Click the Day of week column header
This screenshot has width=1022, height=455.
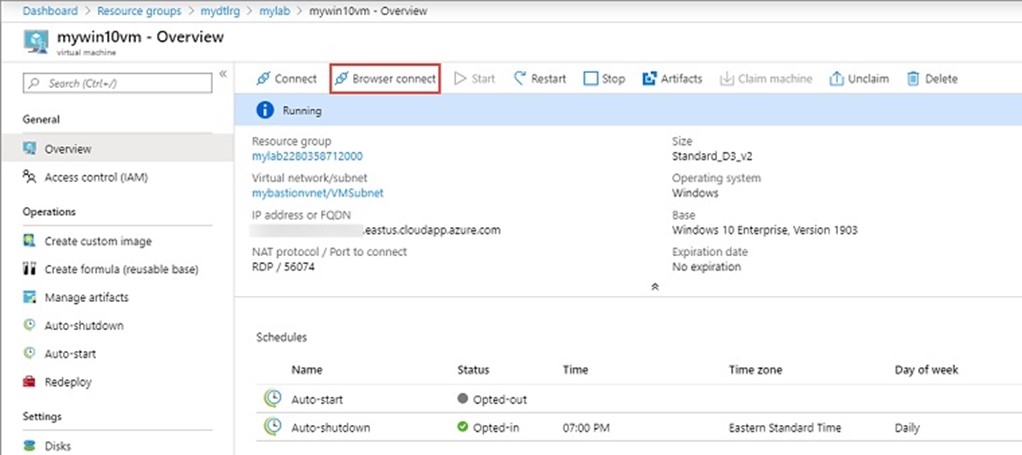[927, 370]
